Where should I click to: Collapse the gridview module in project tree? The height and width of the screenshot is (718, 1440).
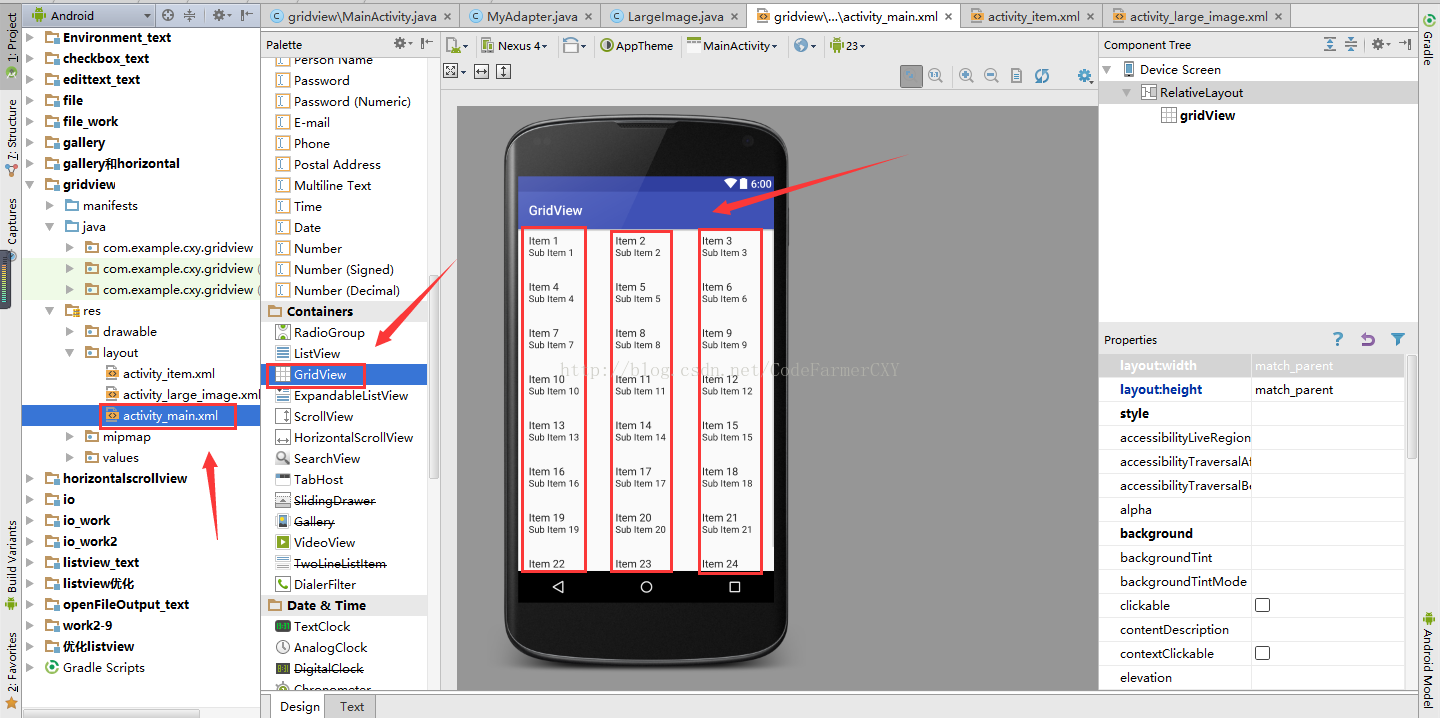click(29, 184)
